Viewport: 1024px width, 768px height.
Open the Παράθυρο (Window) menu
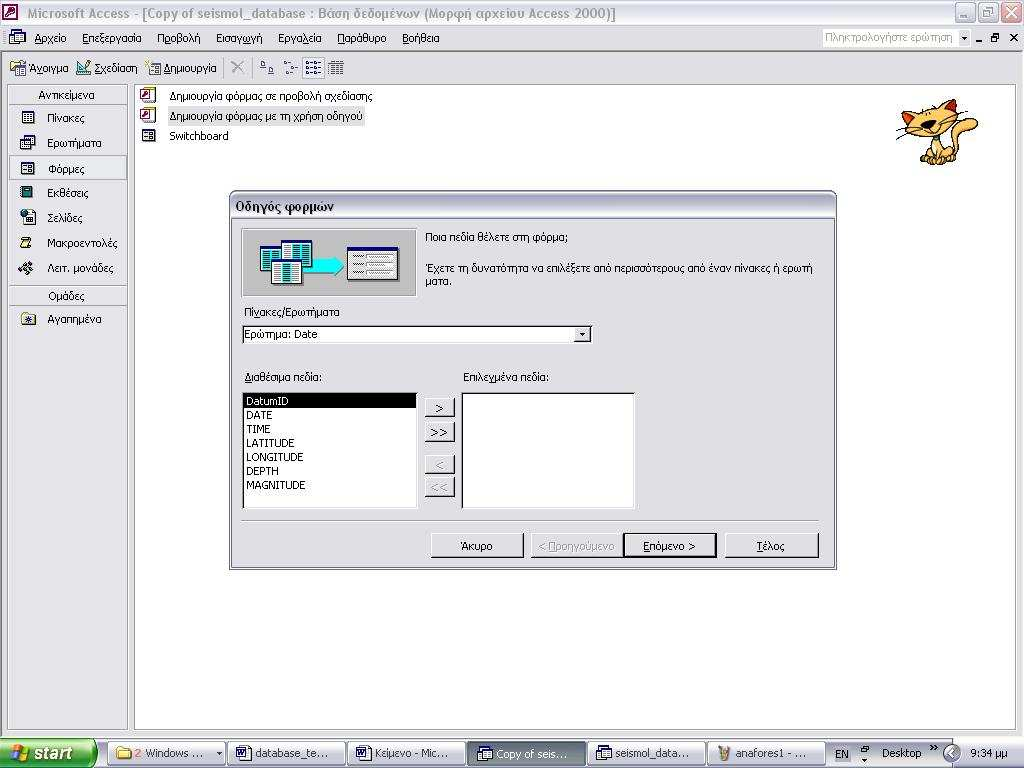coord(361,39)
